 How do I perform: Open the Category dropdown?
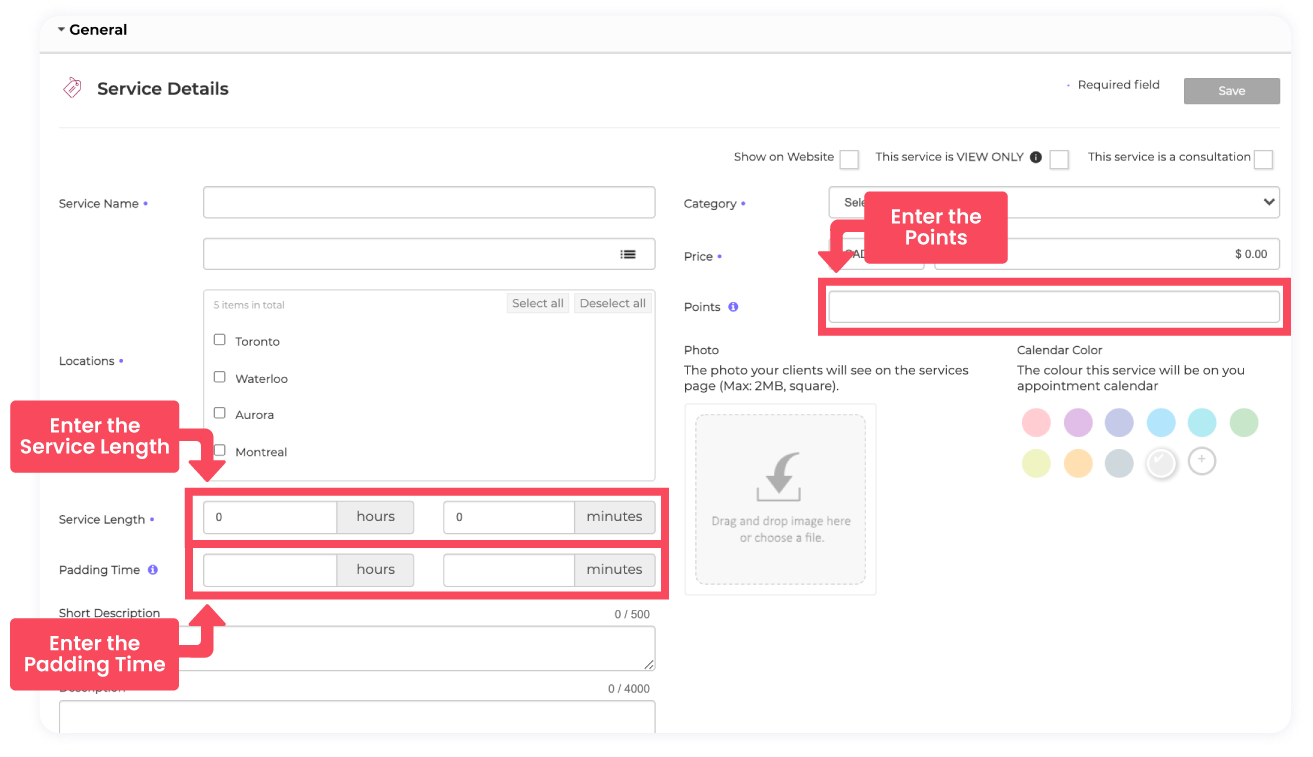click(x=1054, y=202)
